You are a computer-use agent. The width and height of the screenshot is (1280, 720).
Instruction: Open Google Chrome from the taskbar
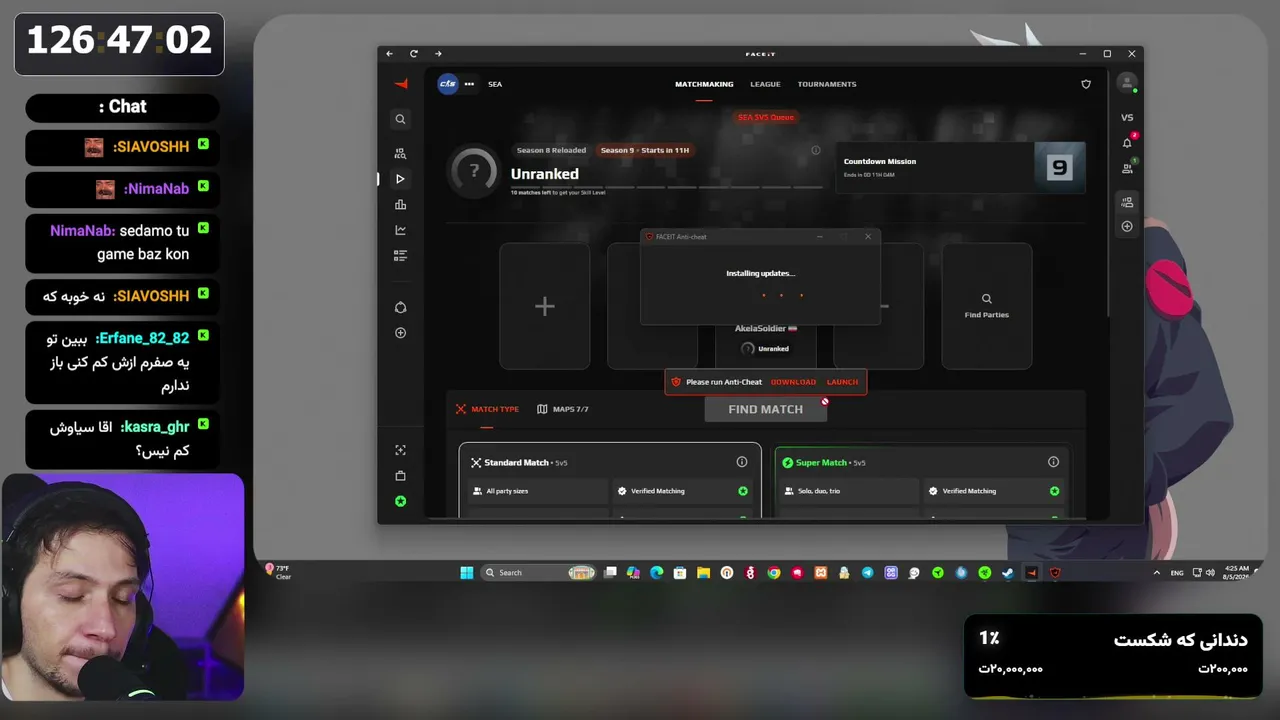tap(774, 573)
